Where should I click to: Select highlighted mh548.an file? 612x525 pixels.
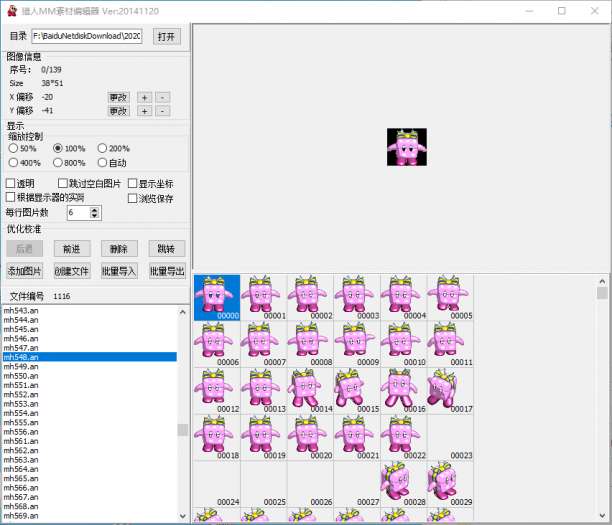tap(90, 357)
